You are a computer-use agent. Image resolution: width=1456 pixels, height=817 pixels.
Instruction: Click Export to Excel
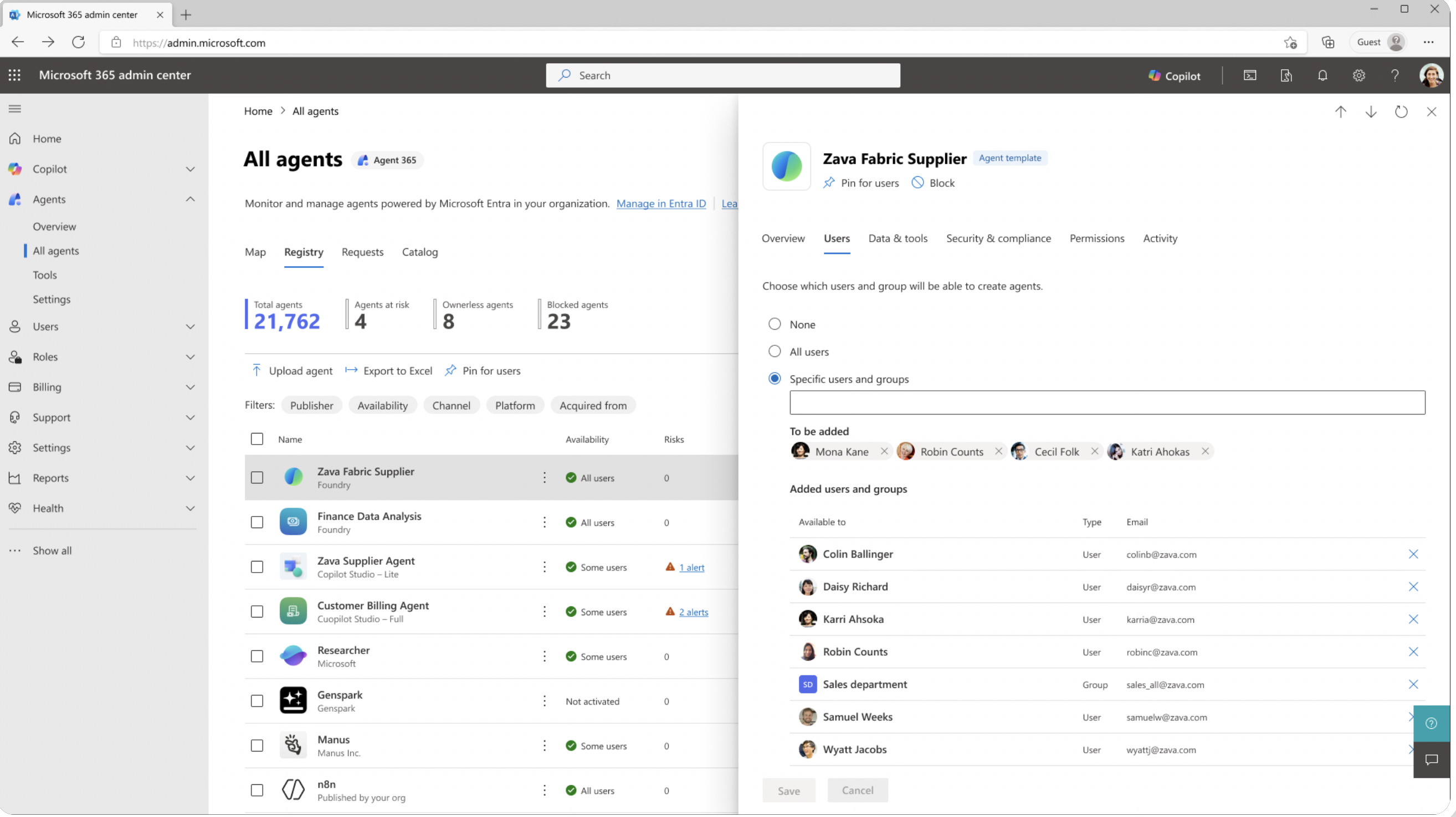(x=389, y=371)
